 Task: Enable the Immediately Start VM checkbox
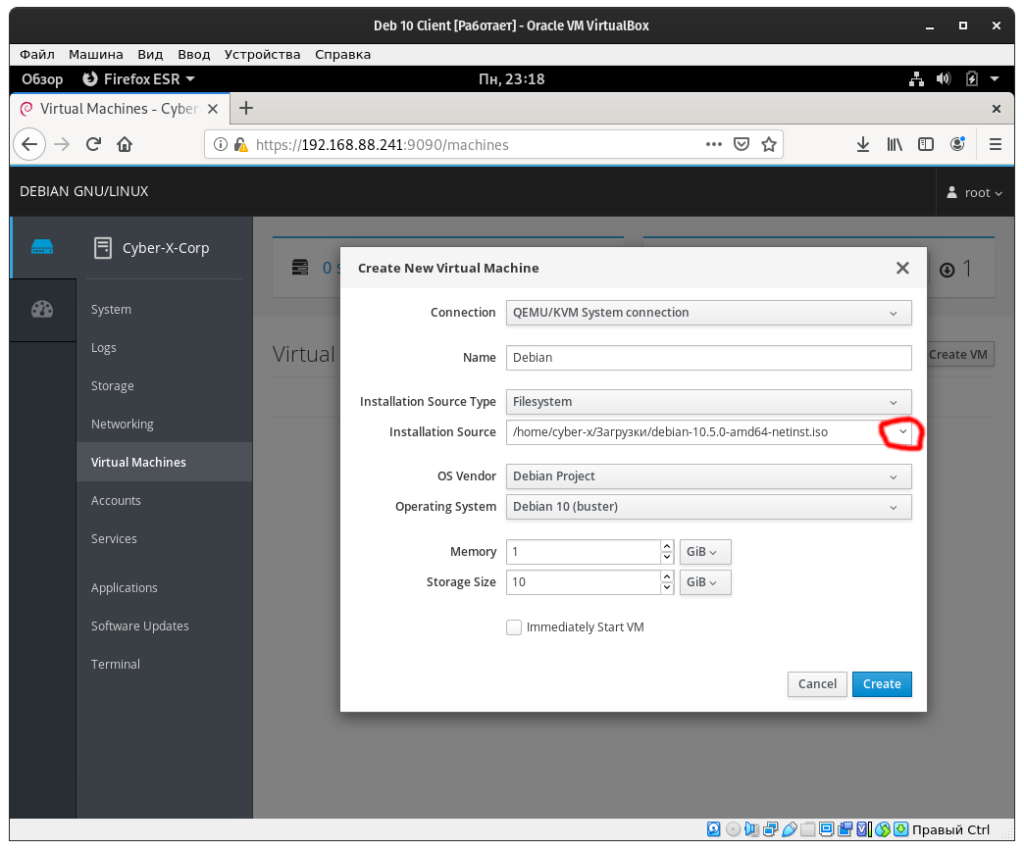click(514, 627)
